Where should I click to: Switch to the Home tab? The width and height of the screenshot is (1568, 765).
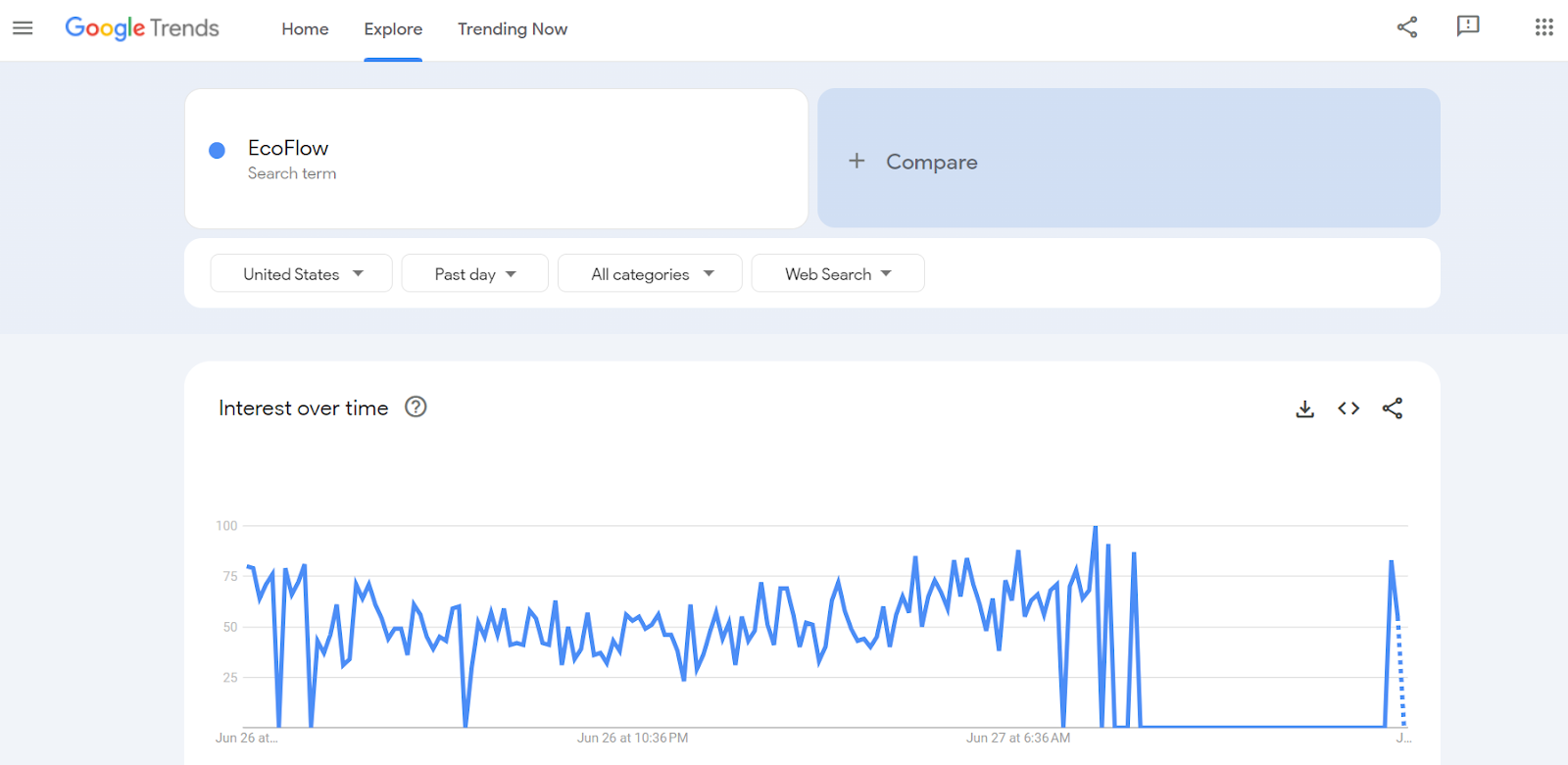coord(305,29)
